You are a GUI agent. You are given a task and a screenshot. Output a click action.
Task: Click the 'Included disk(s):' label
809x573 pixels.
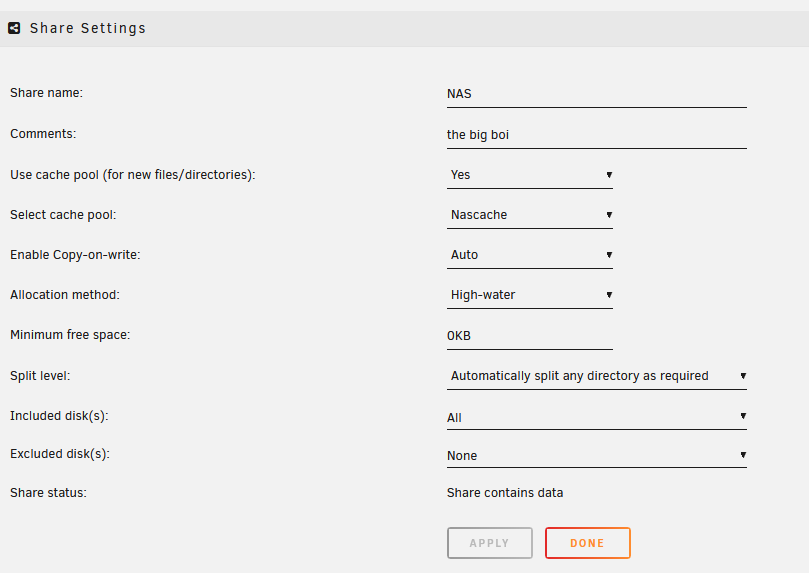pyautogui.click(x=59, y=416)
